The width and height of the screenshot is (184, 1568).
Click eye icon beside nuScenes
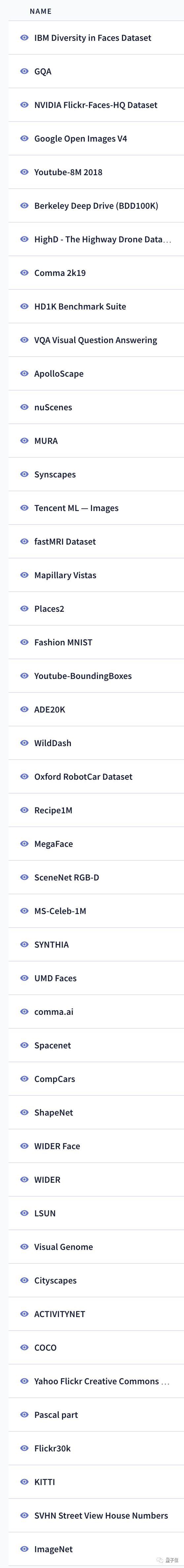(24, 407)
